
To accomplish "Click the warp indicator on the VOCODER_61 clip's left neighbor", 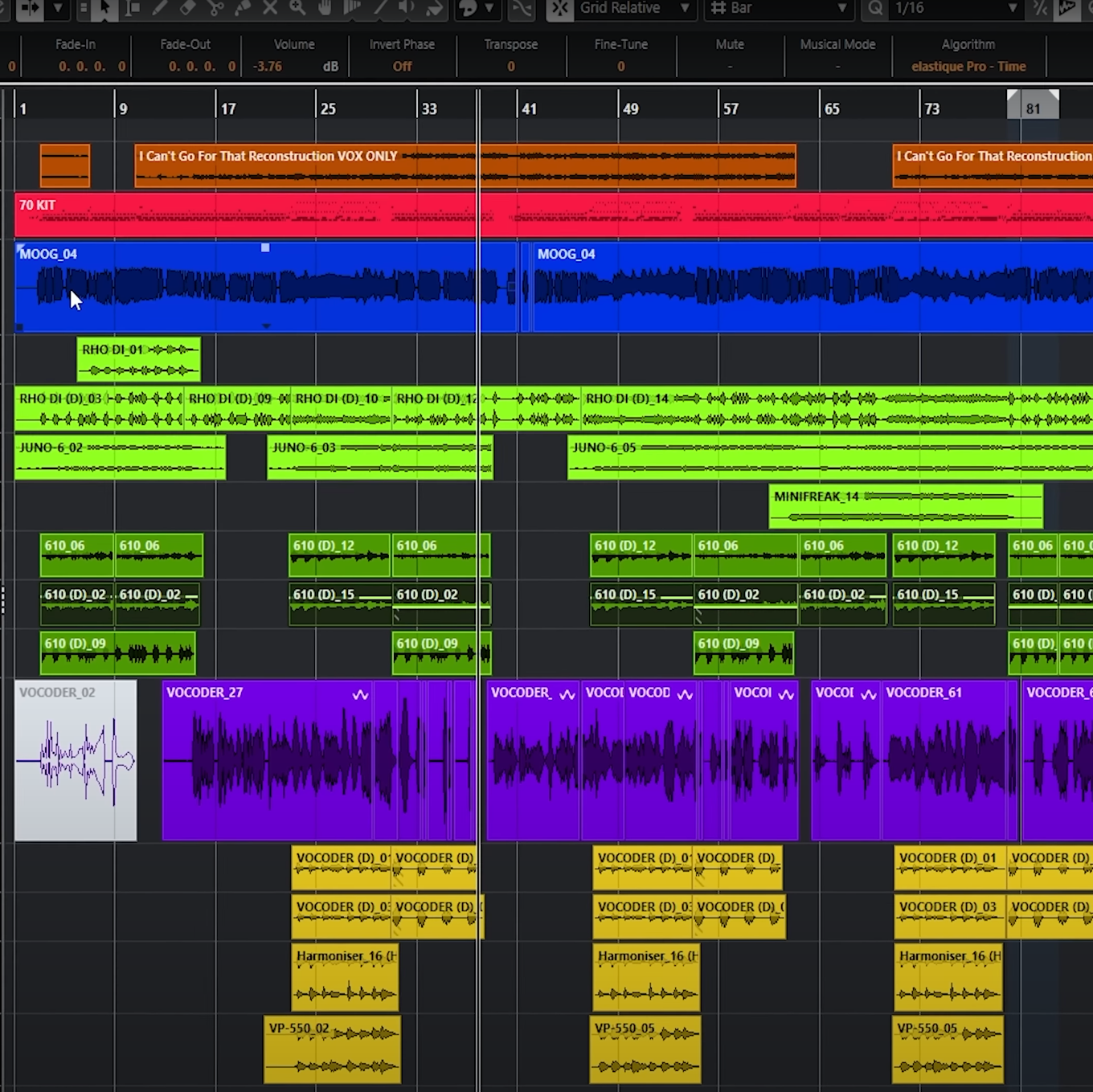I will coord(869,694).
